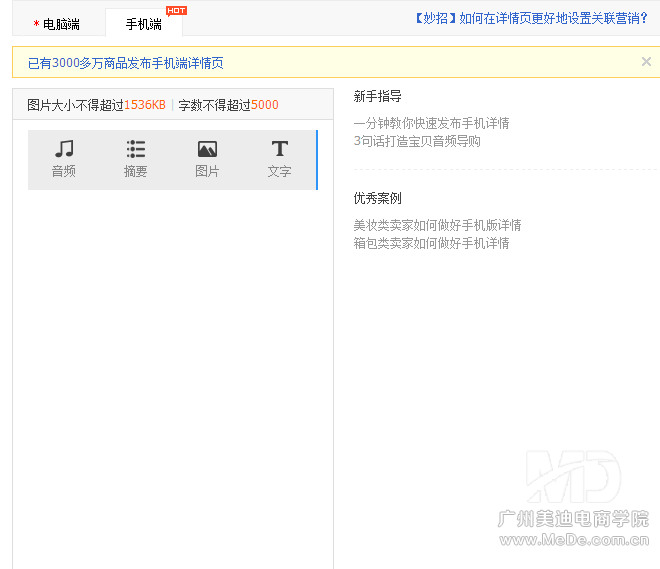Select the 摘要 summary tool
This screenshot has width=660, height=569.
(136, 159)
